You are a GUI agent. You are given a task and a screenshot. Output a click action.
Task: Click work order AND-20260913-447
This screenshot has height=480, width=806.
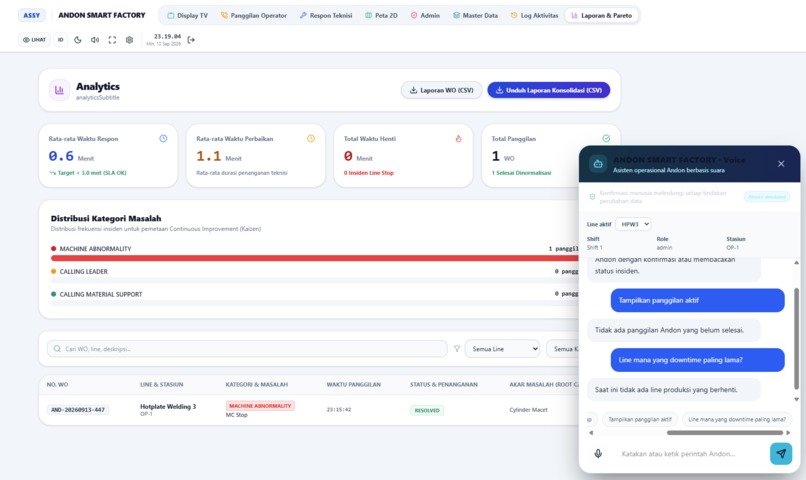click(78, 410)
